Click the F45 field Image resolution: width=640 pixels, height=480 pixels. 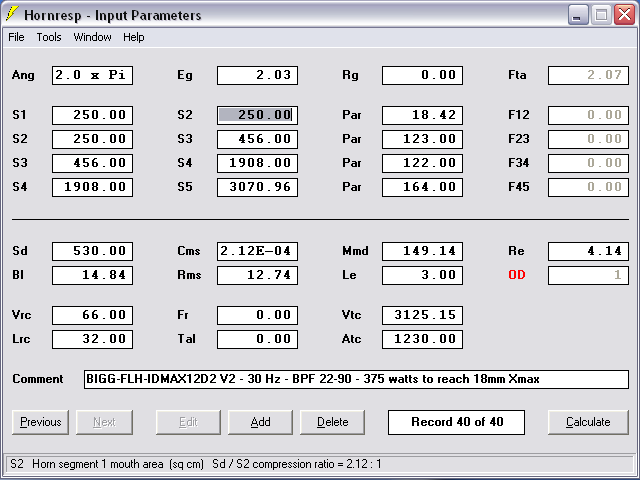tap(588, 187)
